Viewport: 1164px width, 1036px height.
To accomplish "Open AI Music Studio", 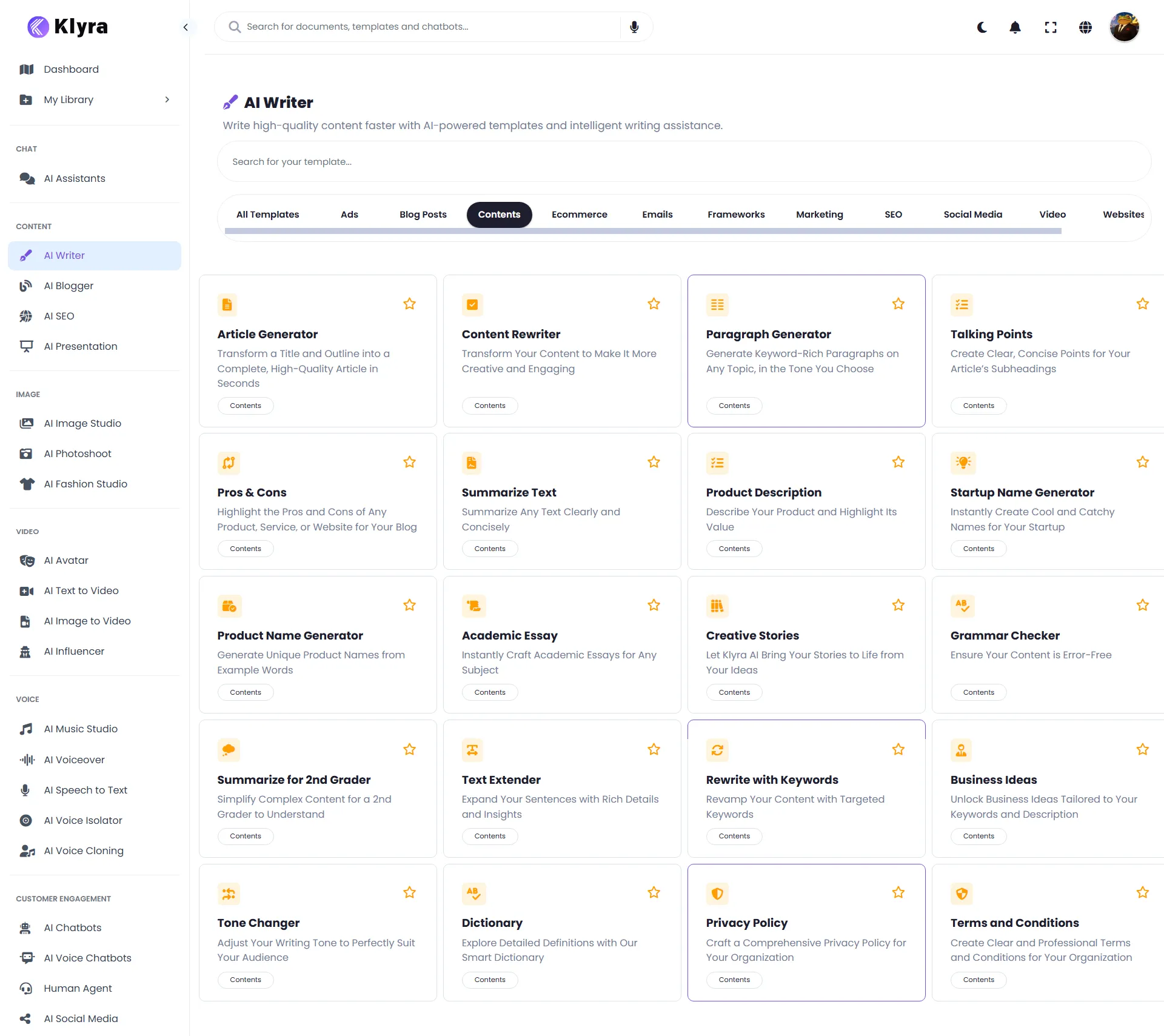I will pos(95,729).
